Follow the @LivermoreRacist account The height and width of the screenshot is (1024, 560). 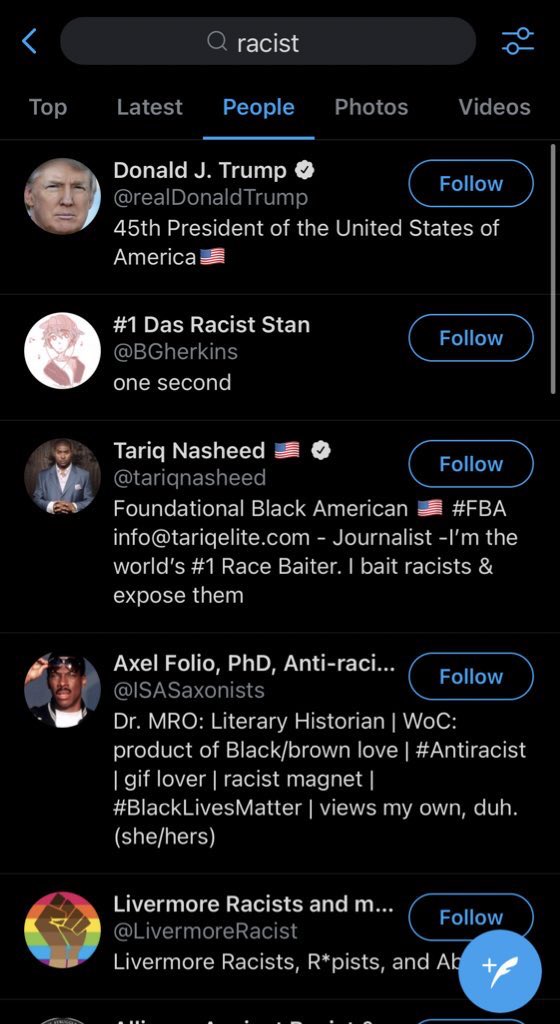pyautogui.click(x=471, y=918)
